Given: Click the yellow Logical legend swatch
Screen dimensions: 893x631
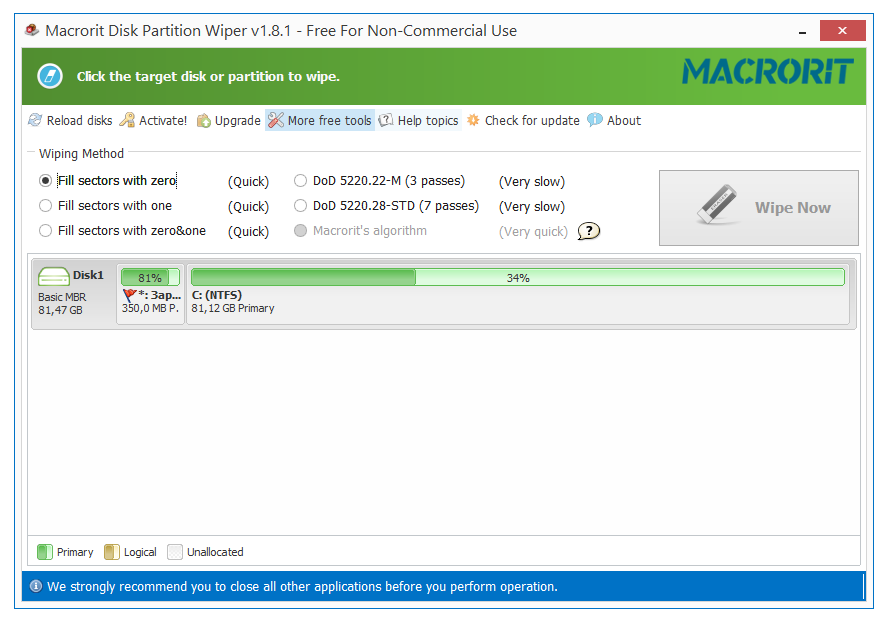Looking at the screenshot, I should (x=112, y=552).
